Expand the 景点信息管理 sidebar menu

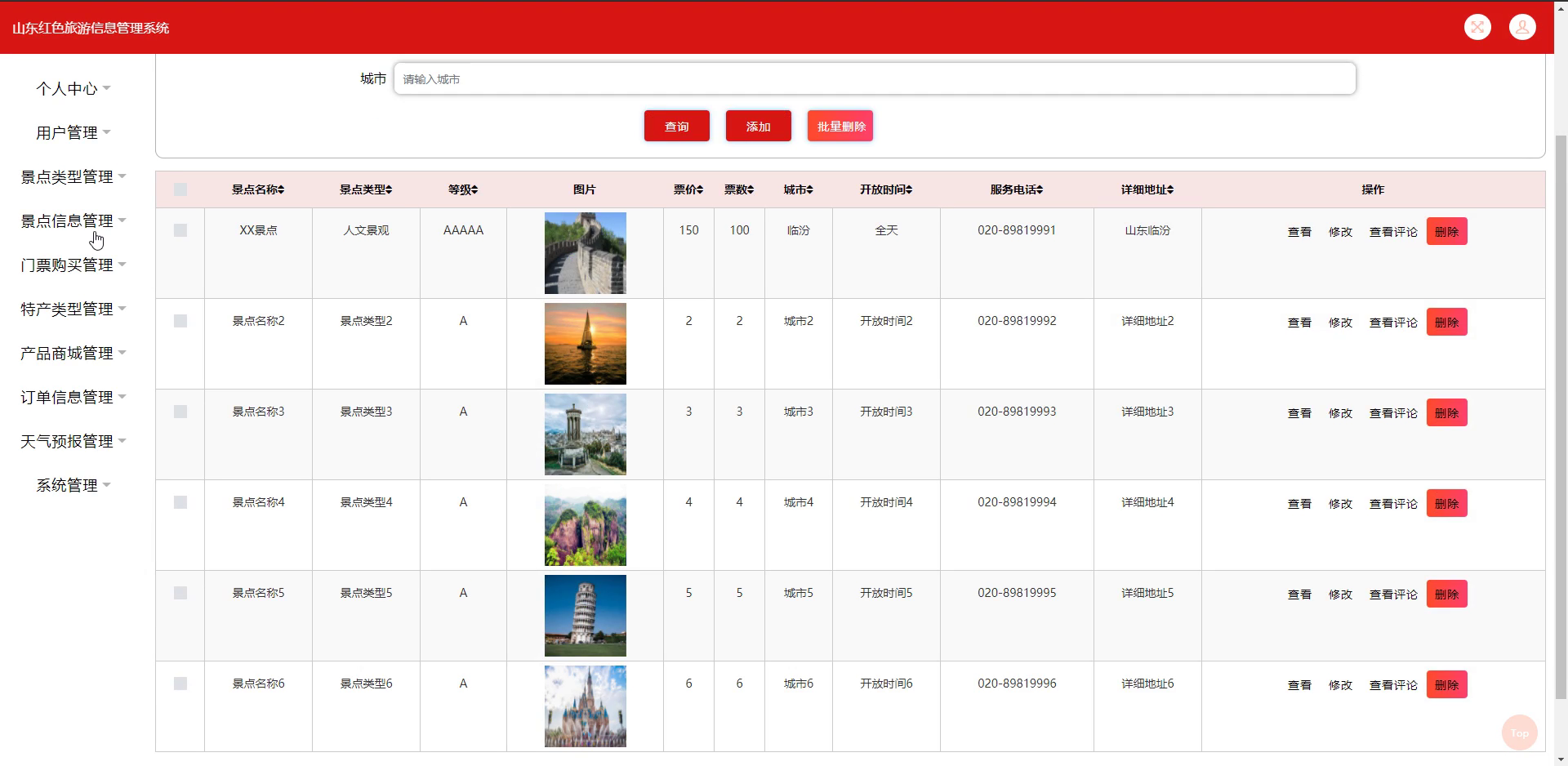[73, 220]
